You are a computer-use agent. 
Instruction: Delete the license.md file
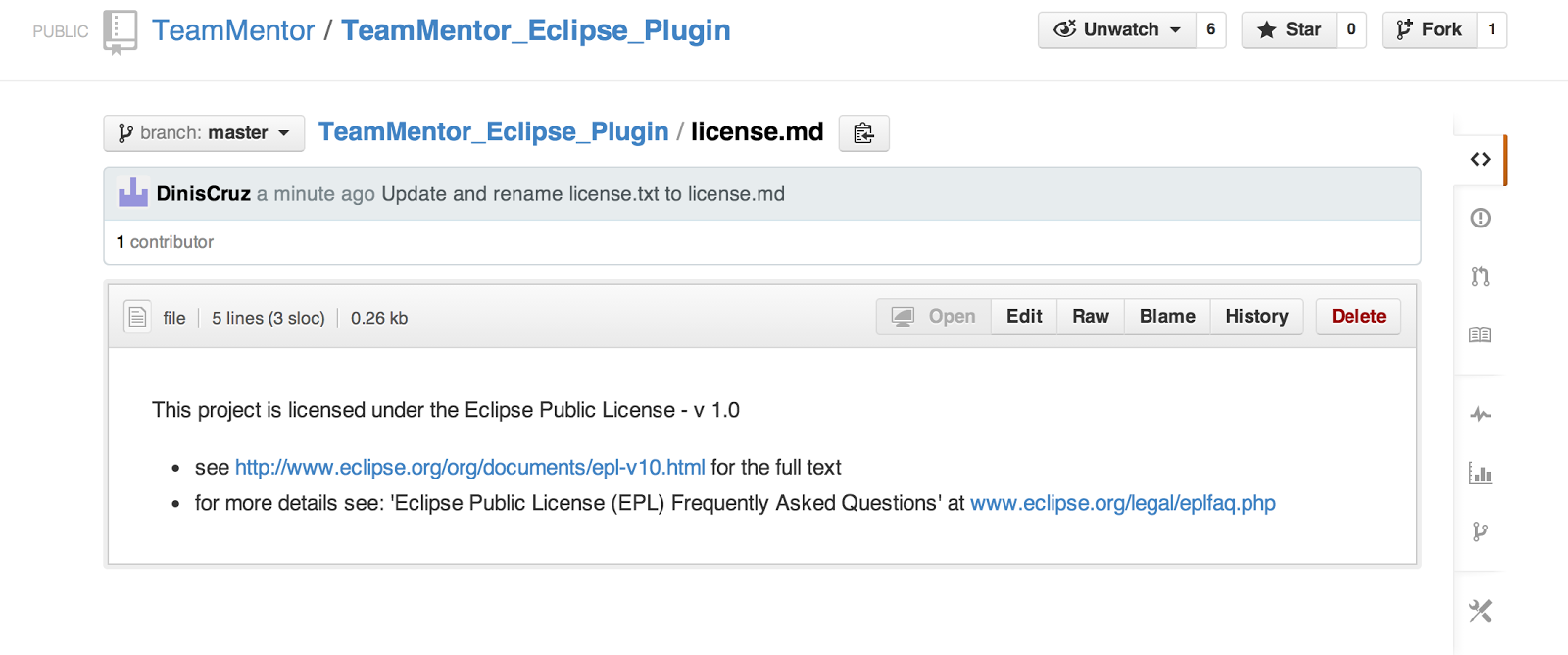click(1358, 317)
